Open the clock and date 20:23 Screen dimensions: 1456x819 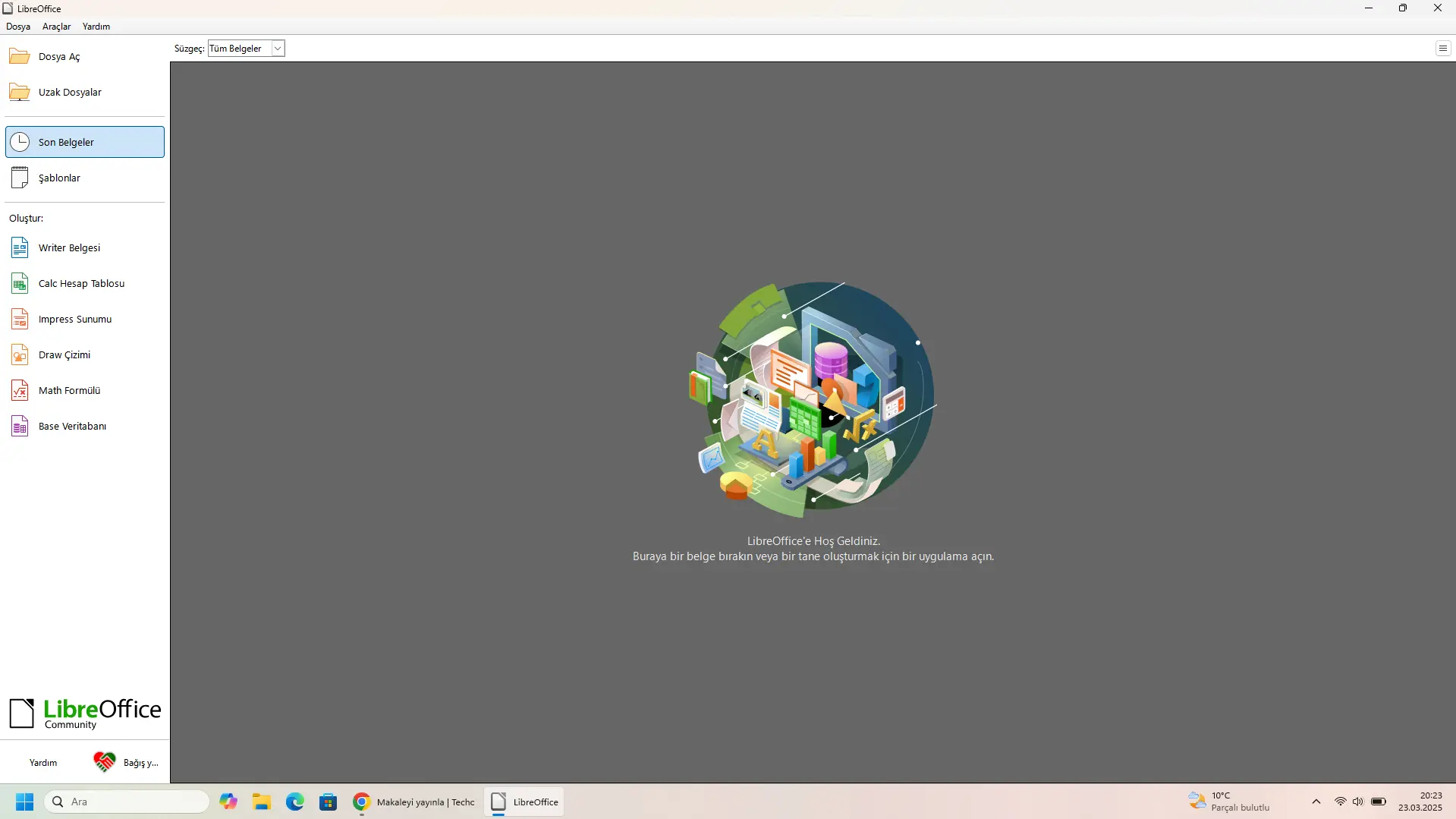(1420, 802)
